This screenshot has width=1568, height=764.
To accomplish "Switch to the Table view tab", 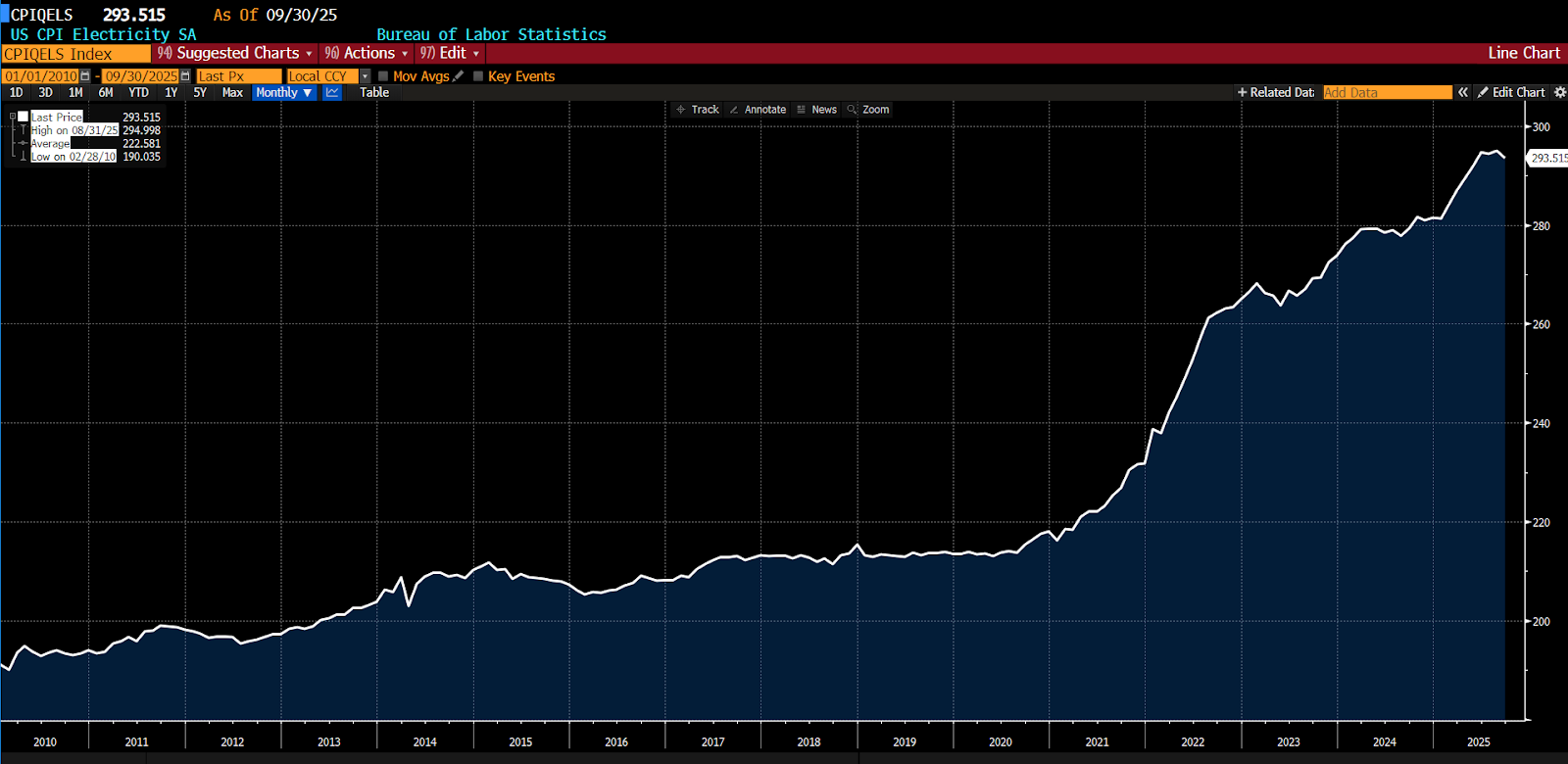I will (374, 92).
